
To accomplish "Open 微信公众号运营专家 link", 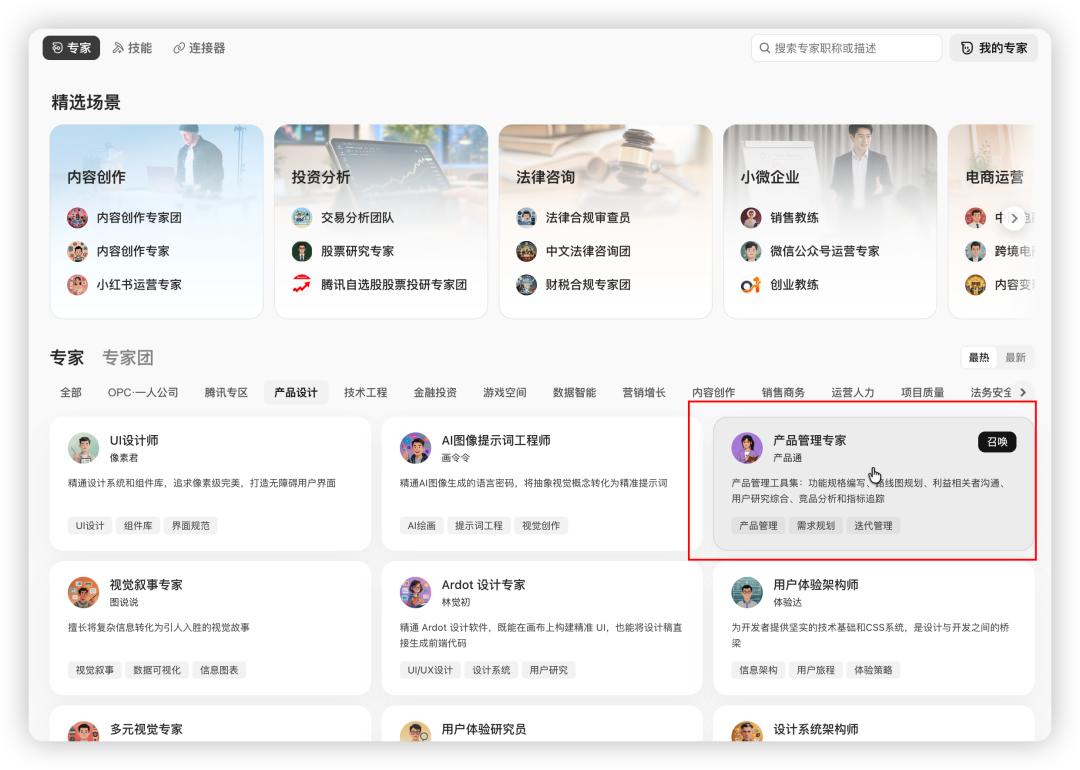I will click(x=824, y=251).
